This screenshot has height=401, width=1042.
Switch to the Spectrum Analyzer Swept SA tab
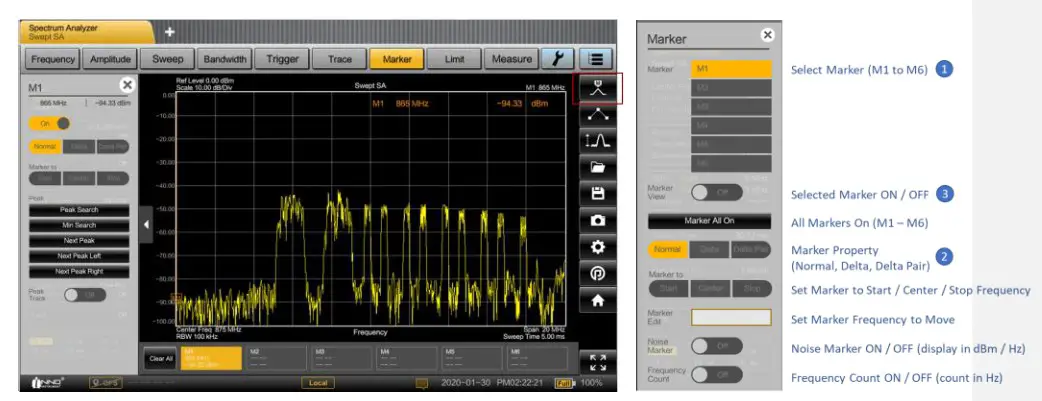[x=86, y=33]
